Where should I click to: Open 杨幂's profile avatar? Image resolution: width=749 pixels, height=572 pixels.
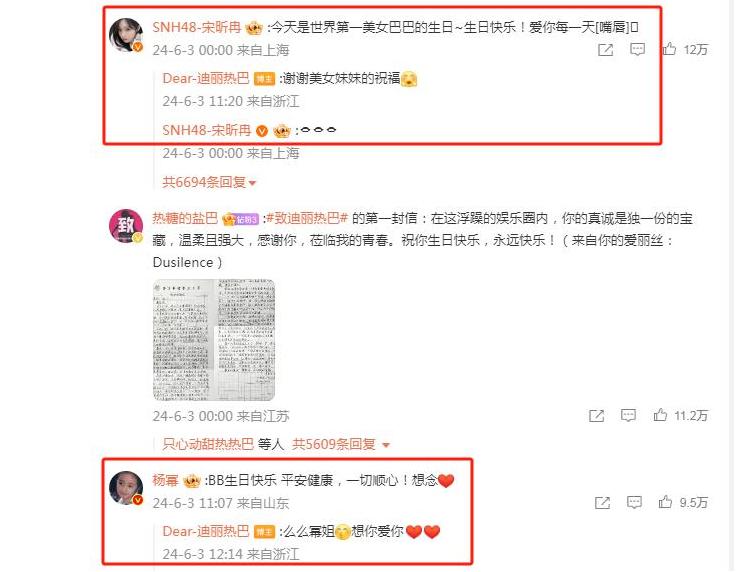[x=126, y=487]
